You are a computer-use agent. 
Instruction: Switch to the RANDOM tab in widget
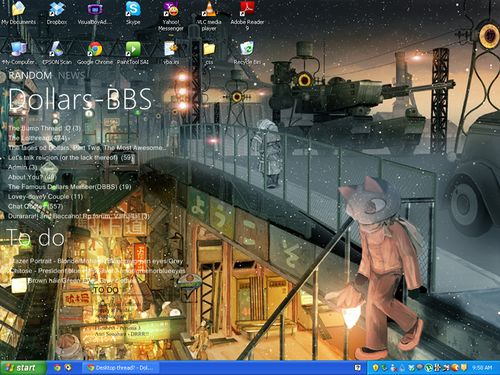coord(30,76)
